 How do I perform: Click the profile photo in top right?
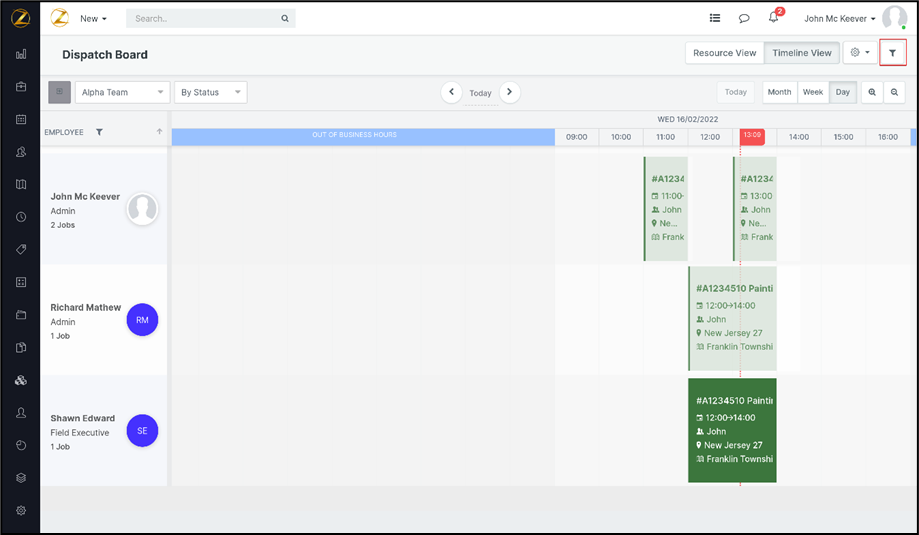pos(894,18)
